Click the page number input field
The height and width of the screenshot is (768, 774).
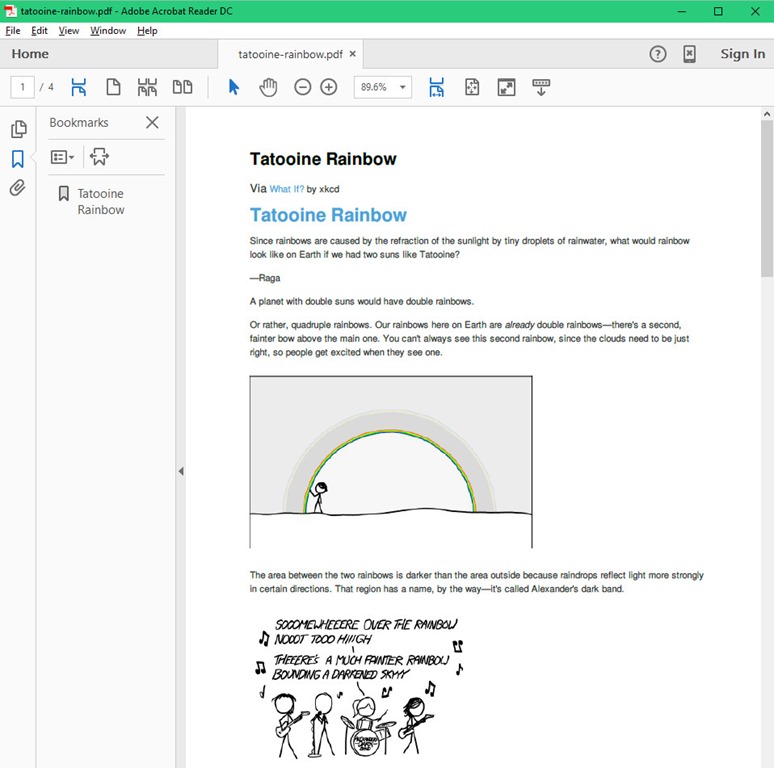point(22,87)
